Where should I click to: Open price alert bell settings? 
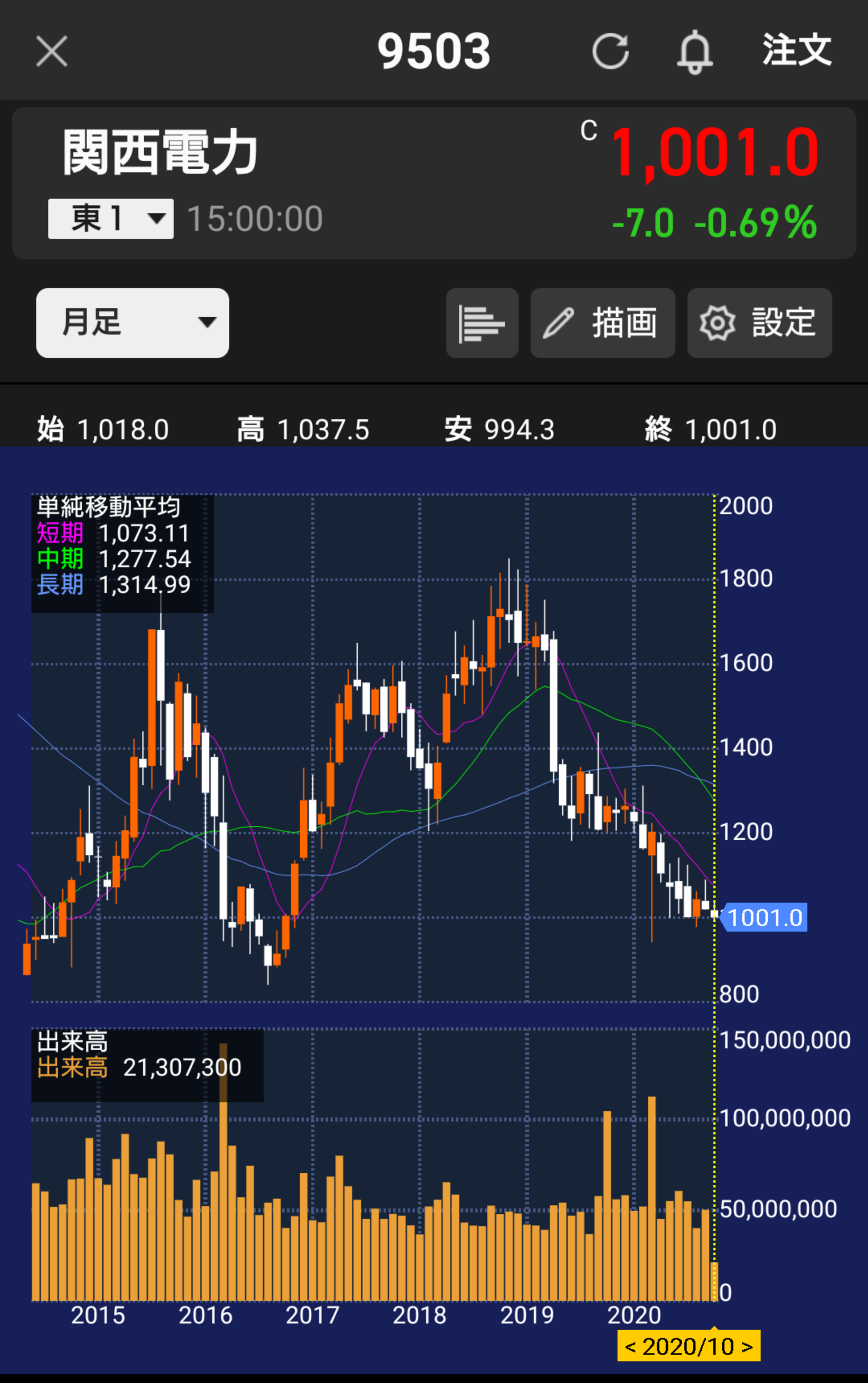pos(695,51)
